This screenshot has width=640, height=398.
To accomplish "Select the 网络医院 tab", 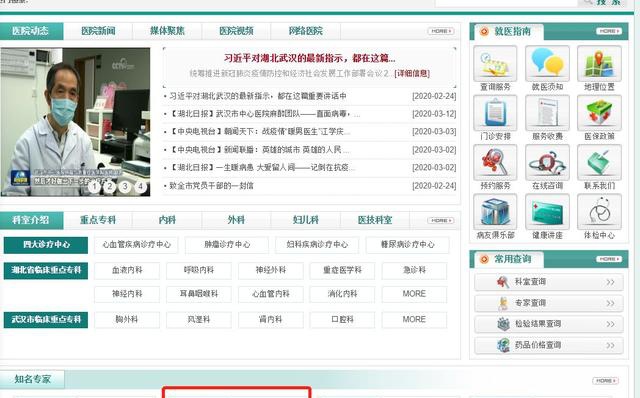I will [305, 31].
